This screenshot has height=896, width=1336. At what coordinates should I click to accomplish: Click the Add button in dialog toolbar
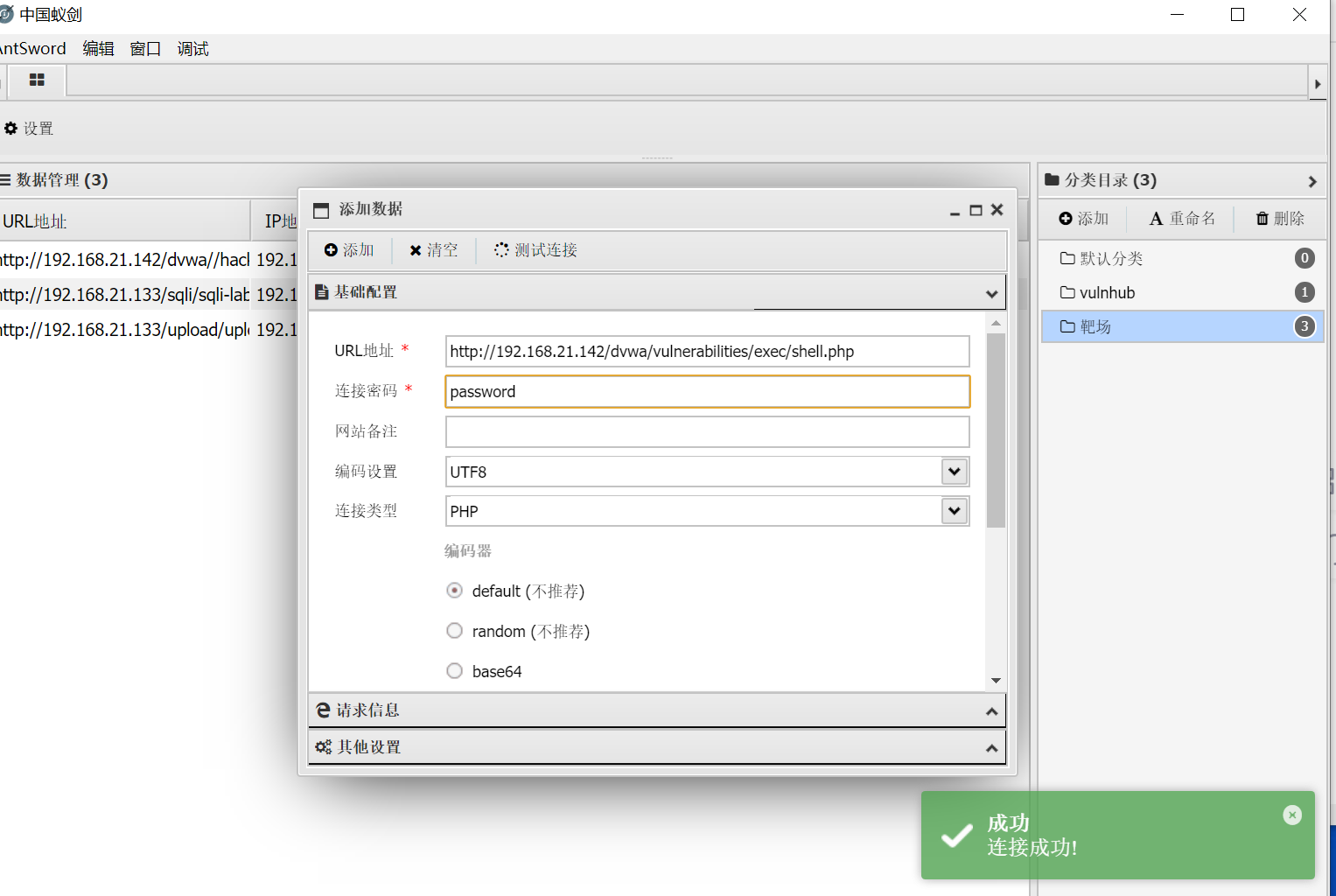(349, 250)
